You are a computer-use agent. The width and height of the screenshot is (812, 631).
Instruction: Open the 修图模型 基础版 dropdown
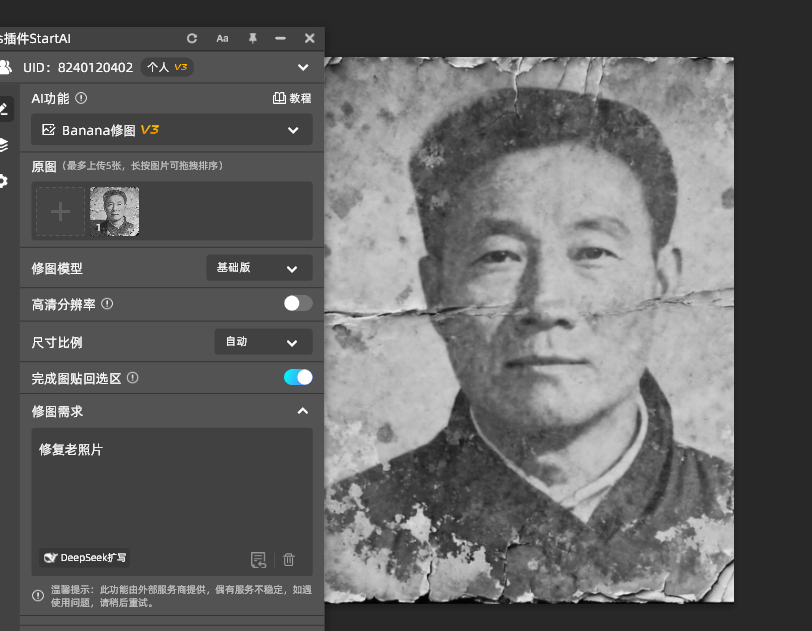coord(259,268)
